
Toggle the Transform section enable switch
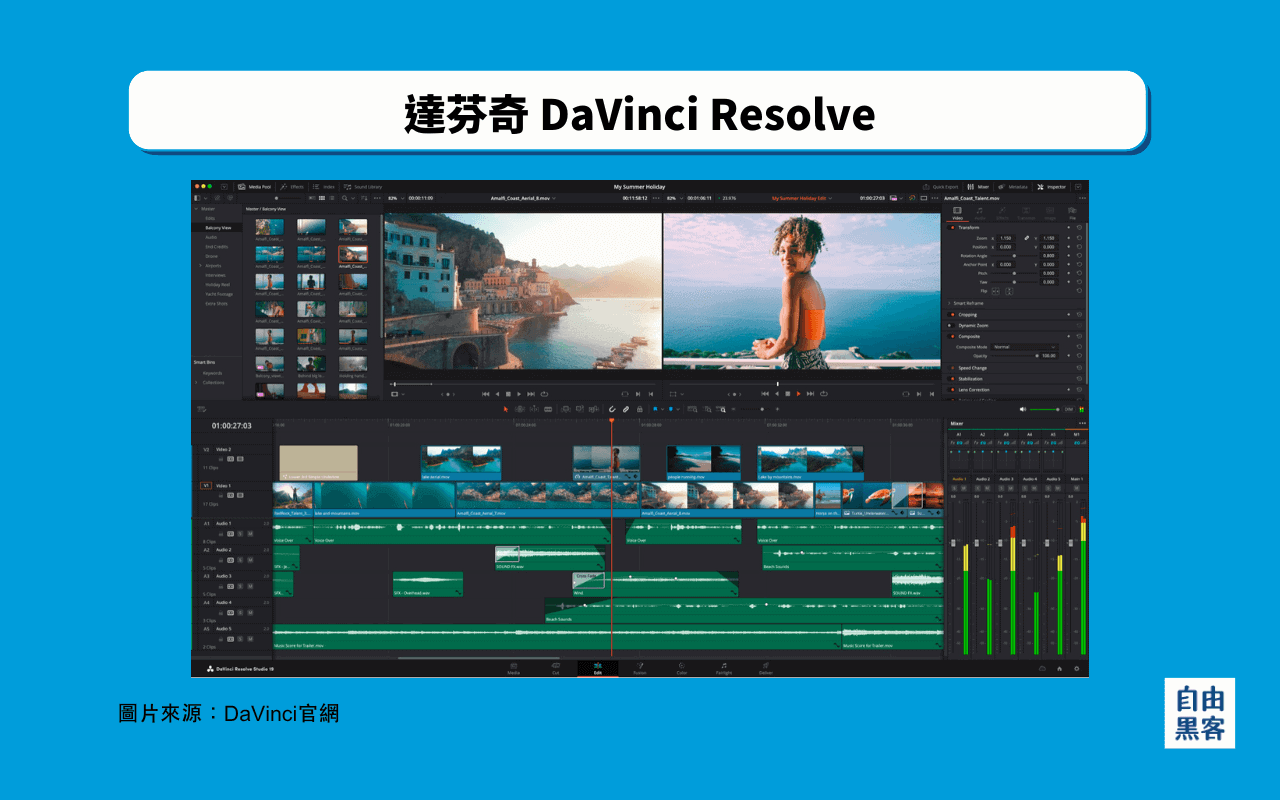click(951, 227)
